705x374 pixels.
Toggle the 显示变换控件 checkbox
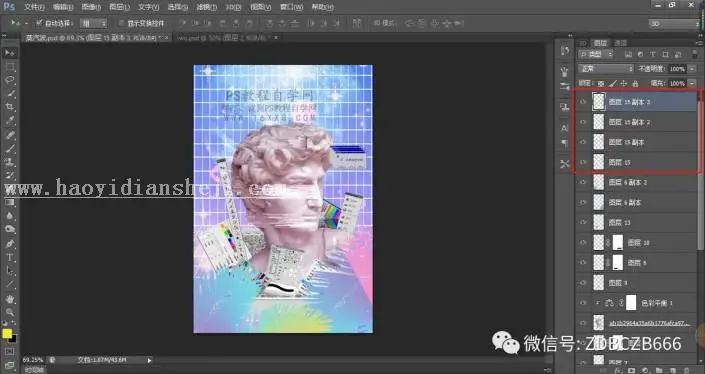point(121,23)
